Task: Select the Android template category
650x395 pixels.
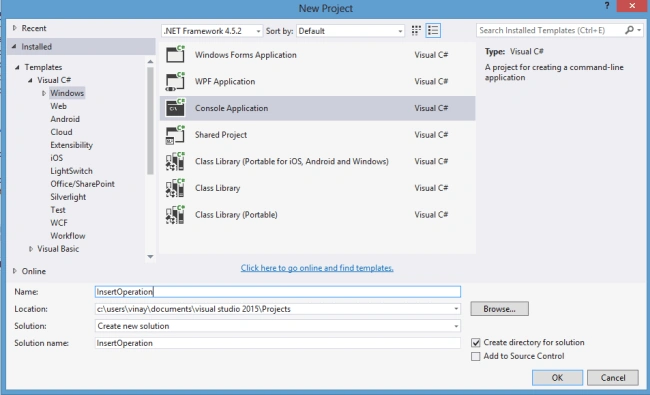Action: (x=65, y=119)
